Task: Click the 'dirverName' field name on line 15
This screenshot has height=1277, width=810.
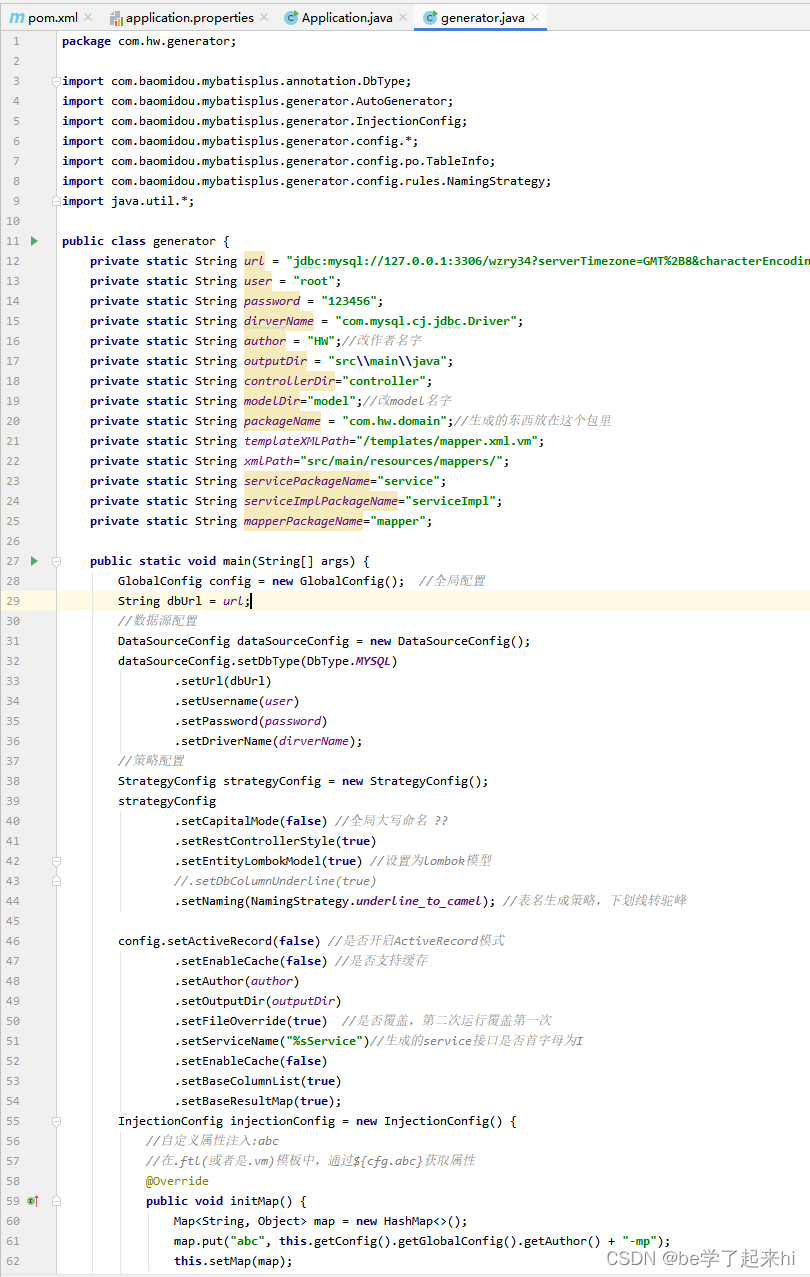Action: 279,321
